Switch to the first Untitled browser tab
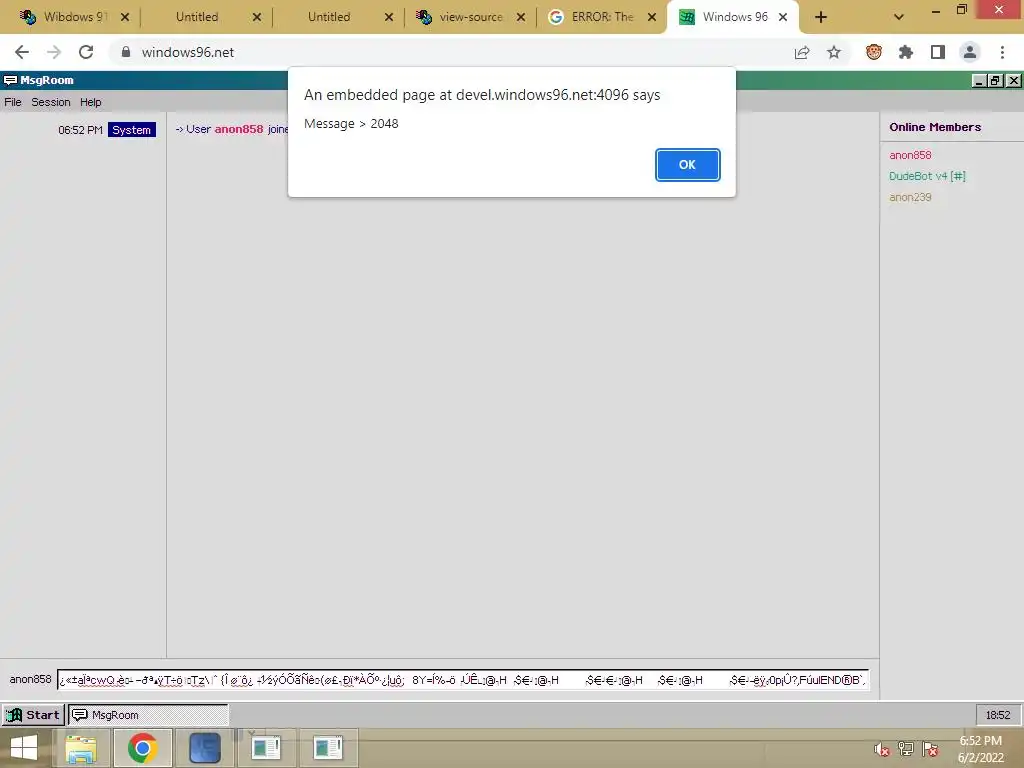1024x768 pixels. (197, 17)
